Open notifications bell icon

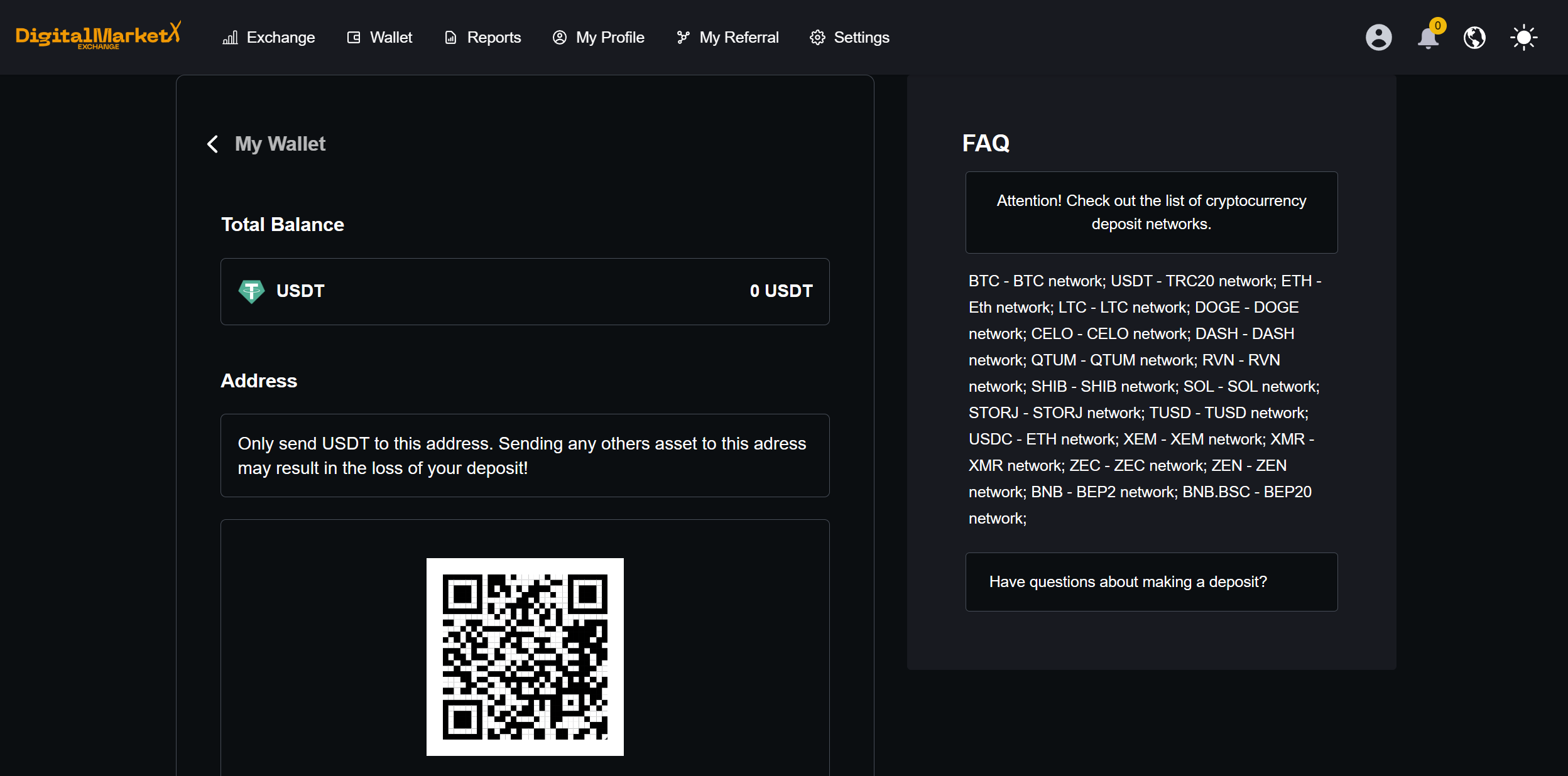click(1427, 38)
